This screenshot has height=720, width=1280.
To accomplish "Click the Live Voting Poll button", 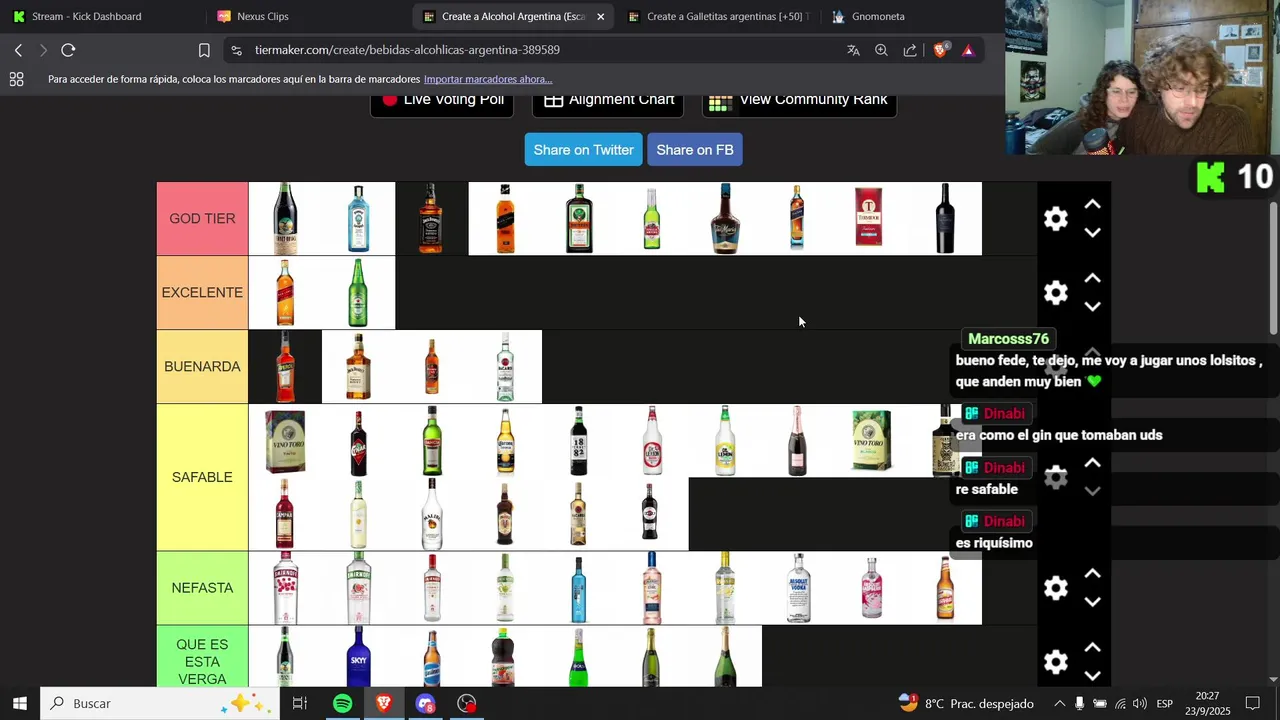I will point(442,100).
